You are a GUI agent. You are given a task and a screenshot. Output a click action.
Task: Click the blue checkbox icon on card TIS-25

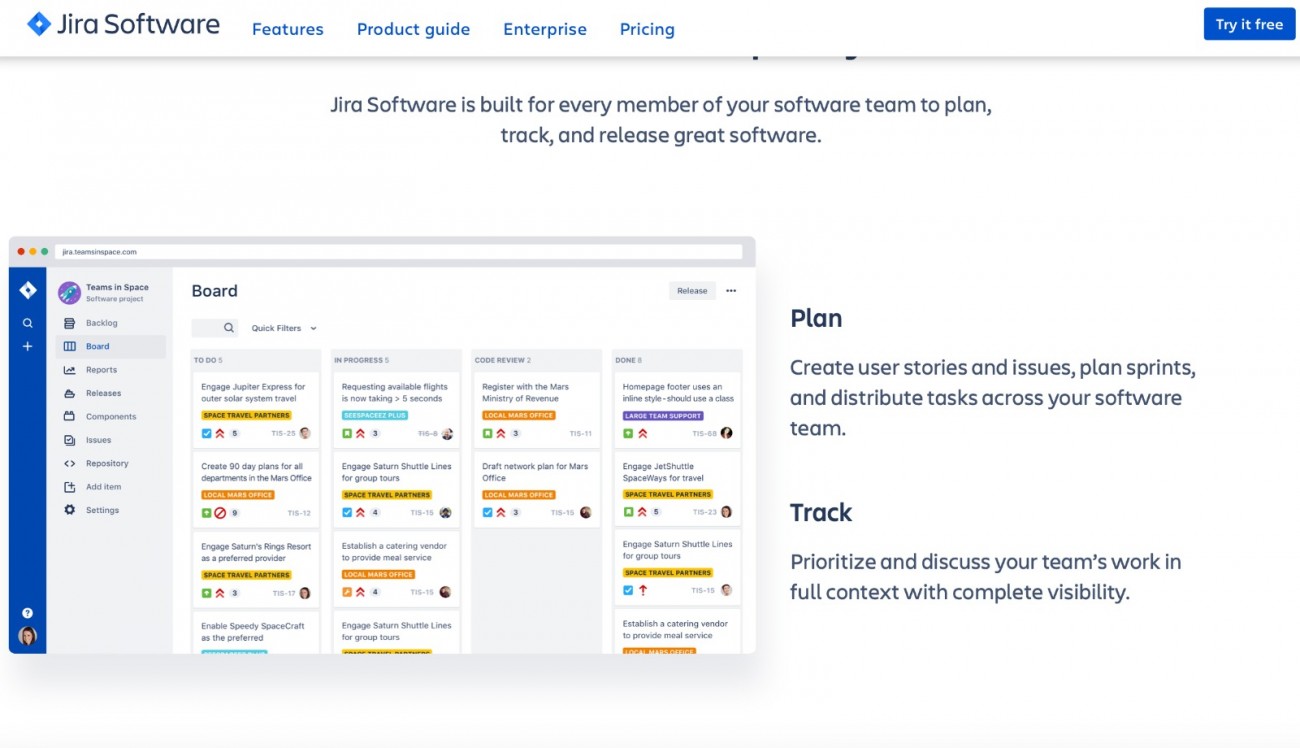pos(207,433)
